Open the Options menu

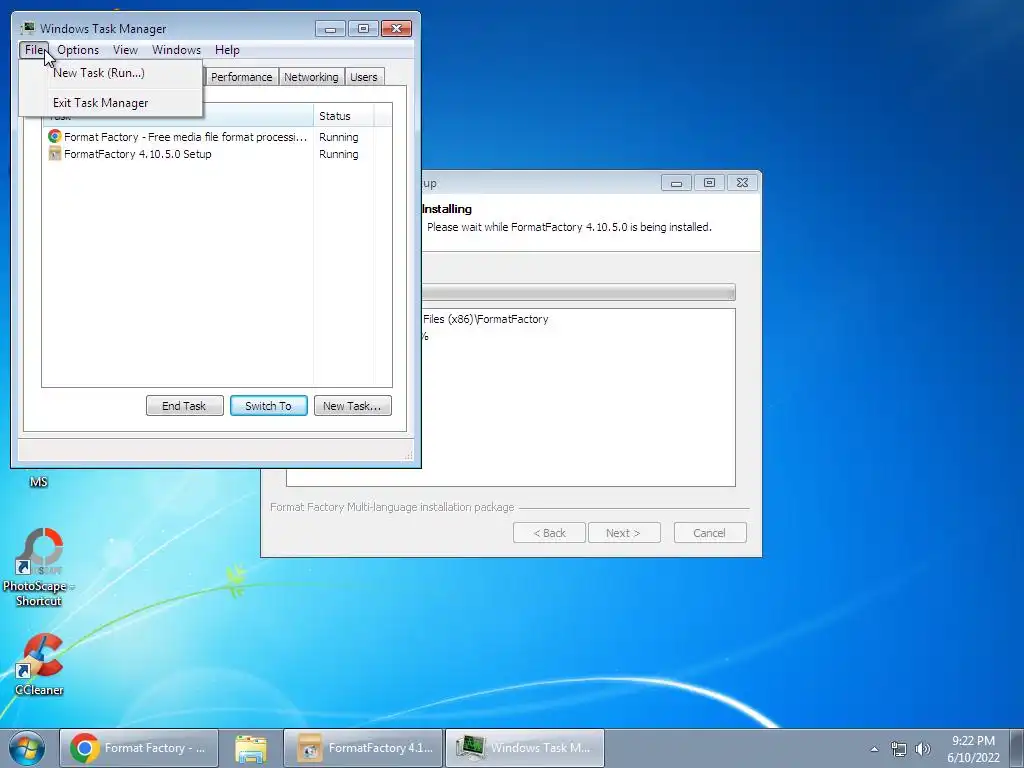tap(78, 50)
